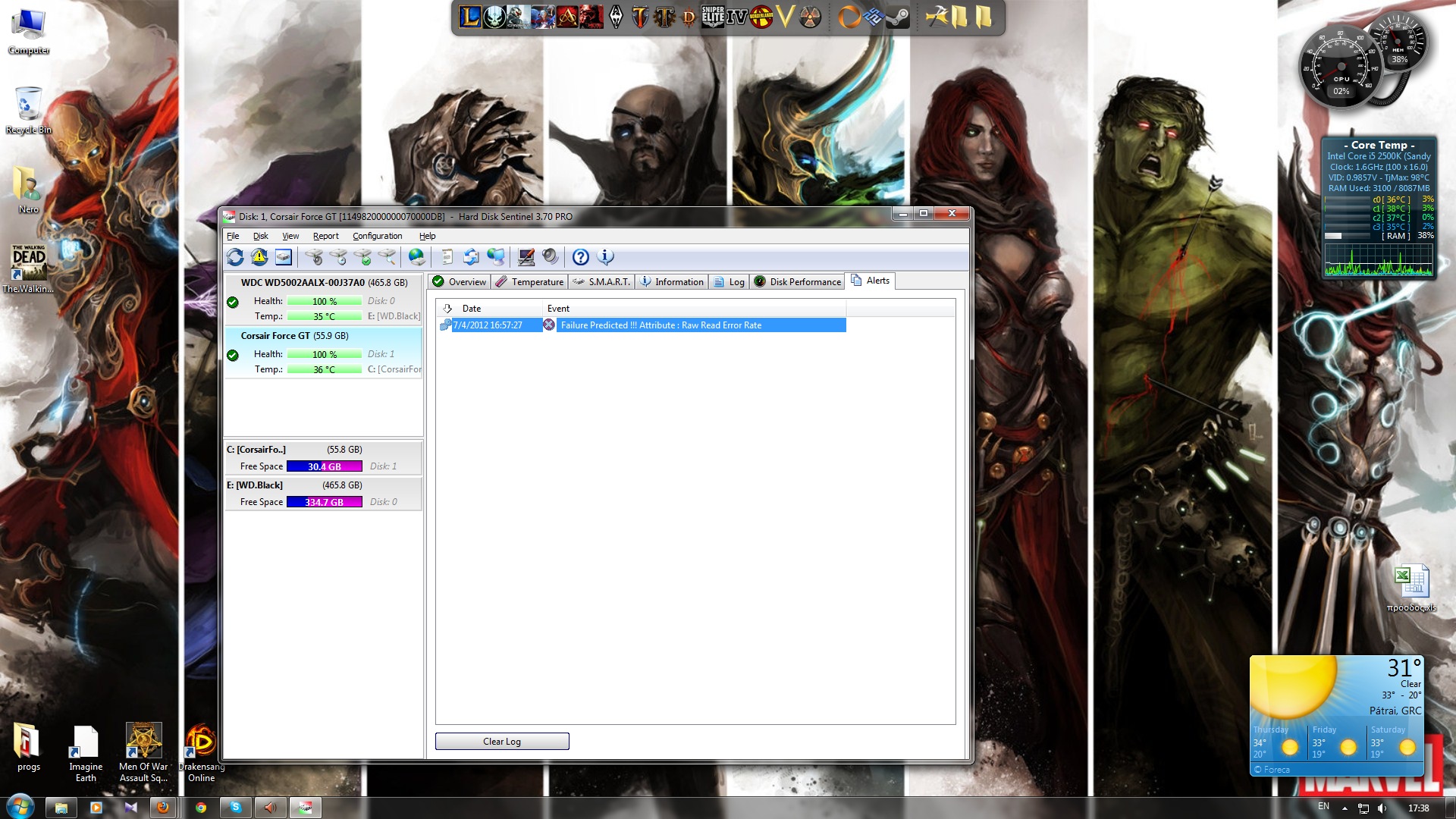Viewport: 1456px width, 819px height.
Task: Open the Excel .xls file on desktop
Action: coord(1411,588)
